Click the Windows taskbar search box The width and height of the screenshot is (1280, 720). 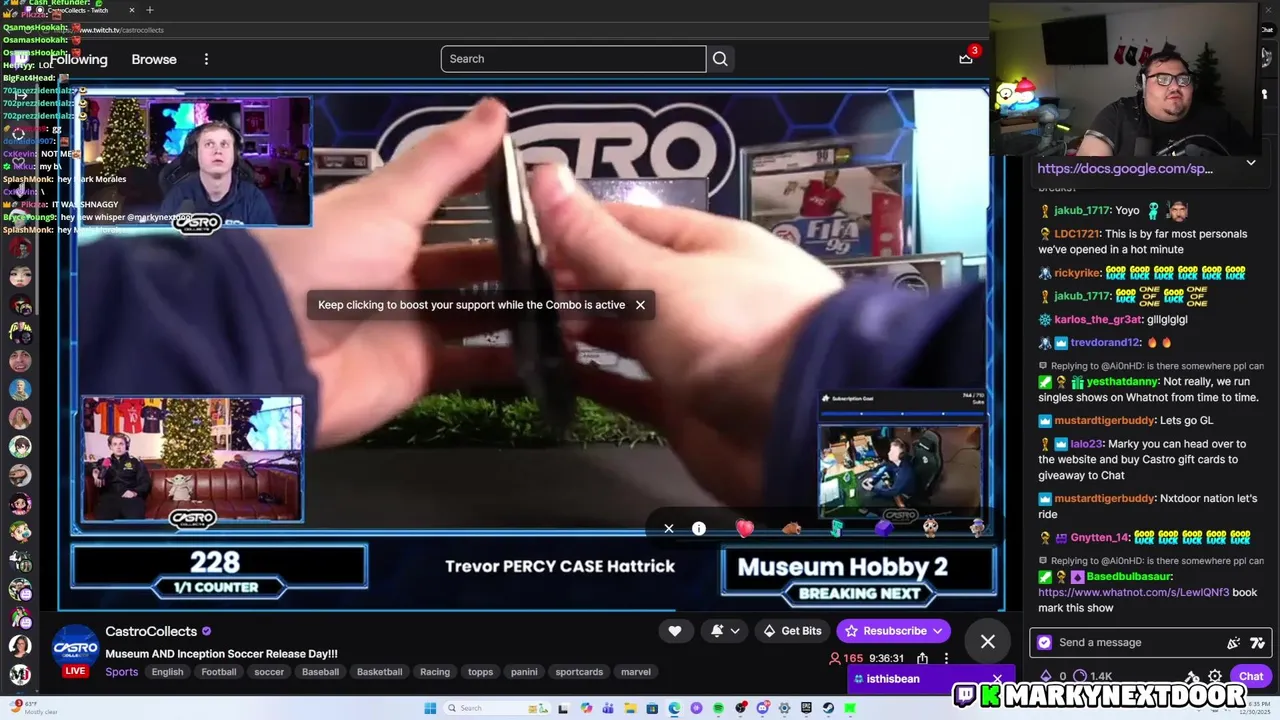[x=495, y=708]
